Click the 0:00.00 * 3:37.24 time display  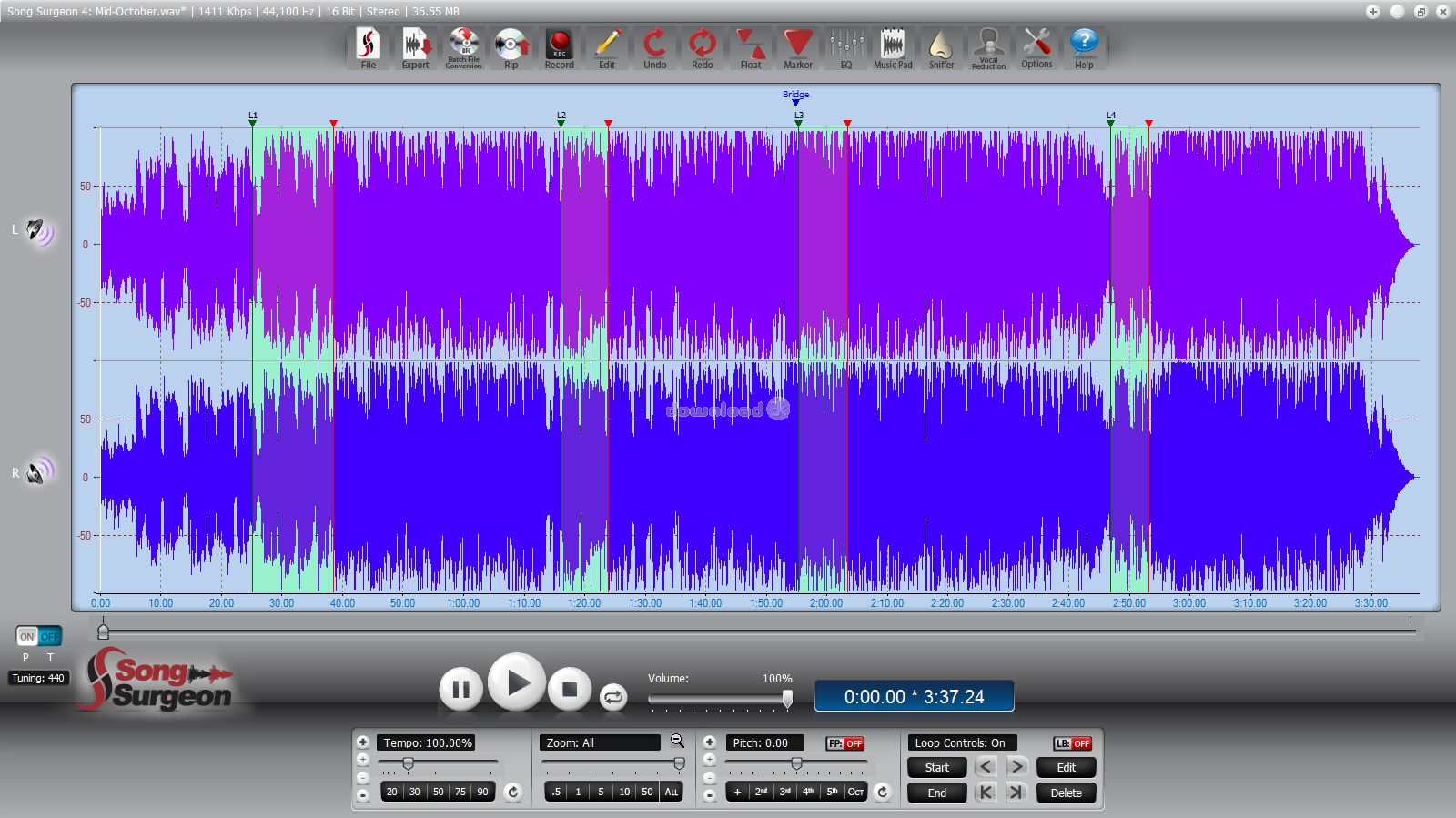pos(914,696)
